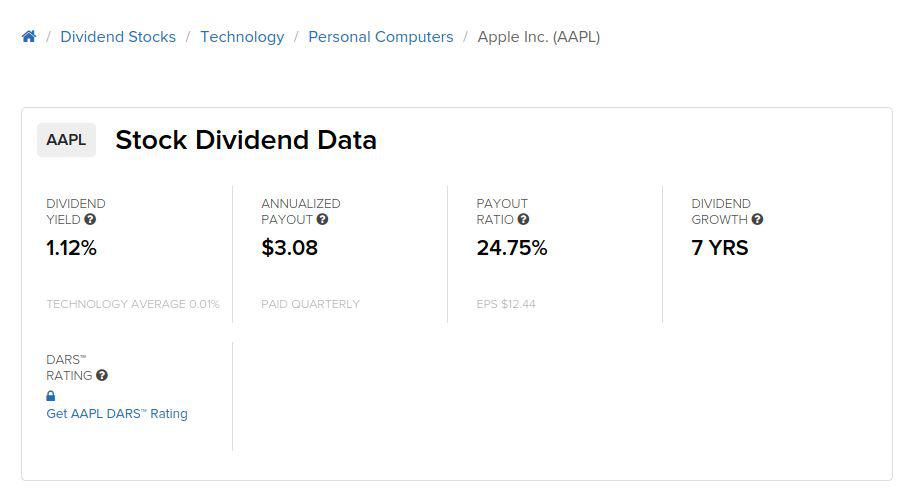Click the Technology Average 0.01% text
The image size is (912, 495).
(133, 304)
